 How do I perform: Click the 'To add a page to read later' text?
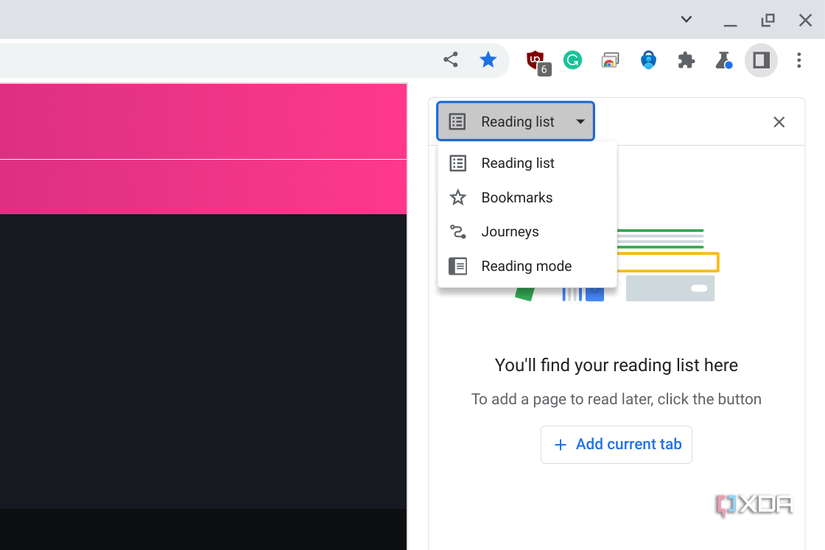(x=617, y=399)
